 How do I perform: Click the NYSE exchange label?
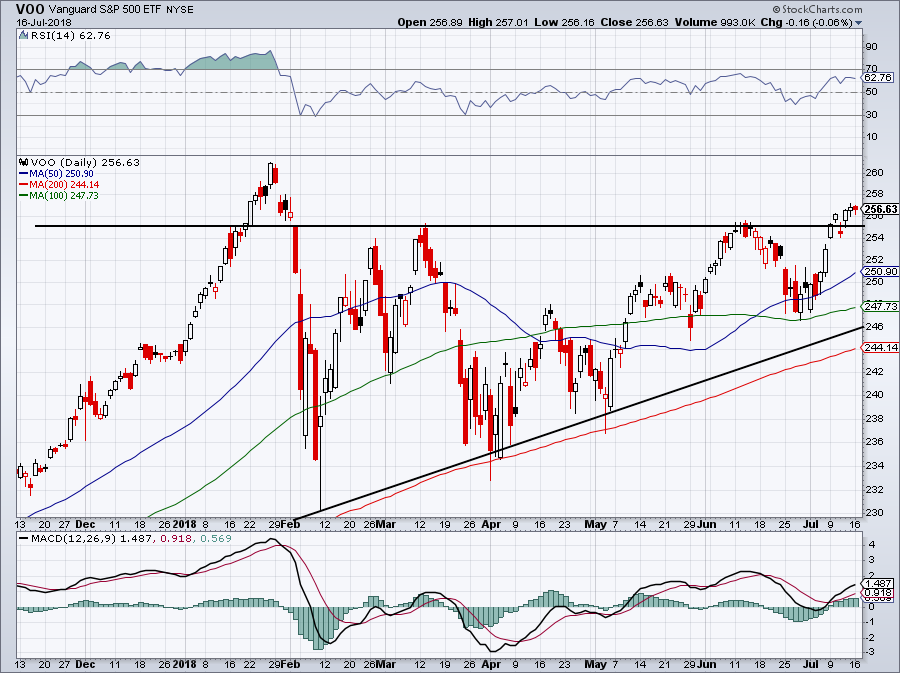[x=180, y=10]
